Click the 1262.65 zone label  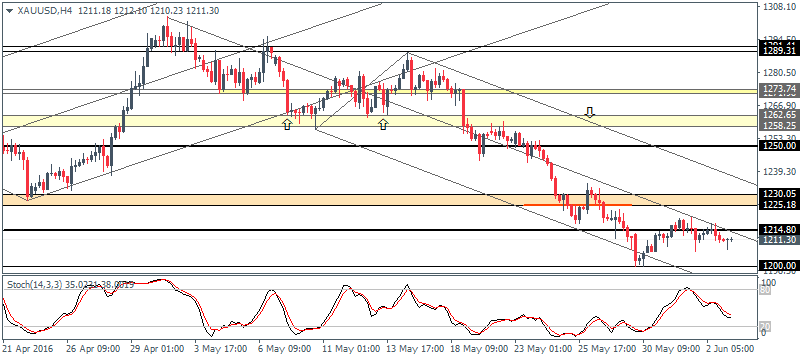point(779,115)
